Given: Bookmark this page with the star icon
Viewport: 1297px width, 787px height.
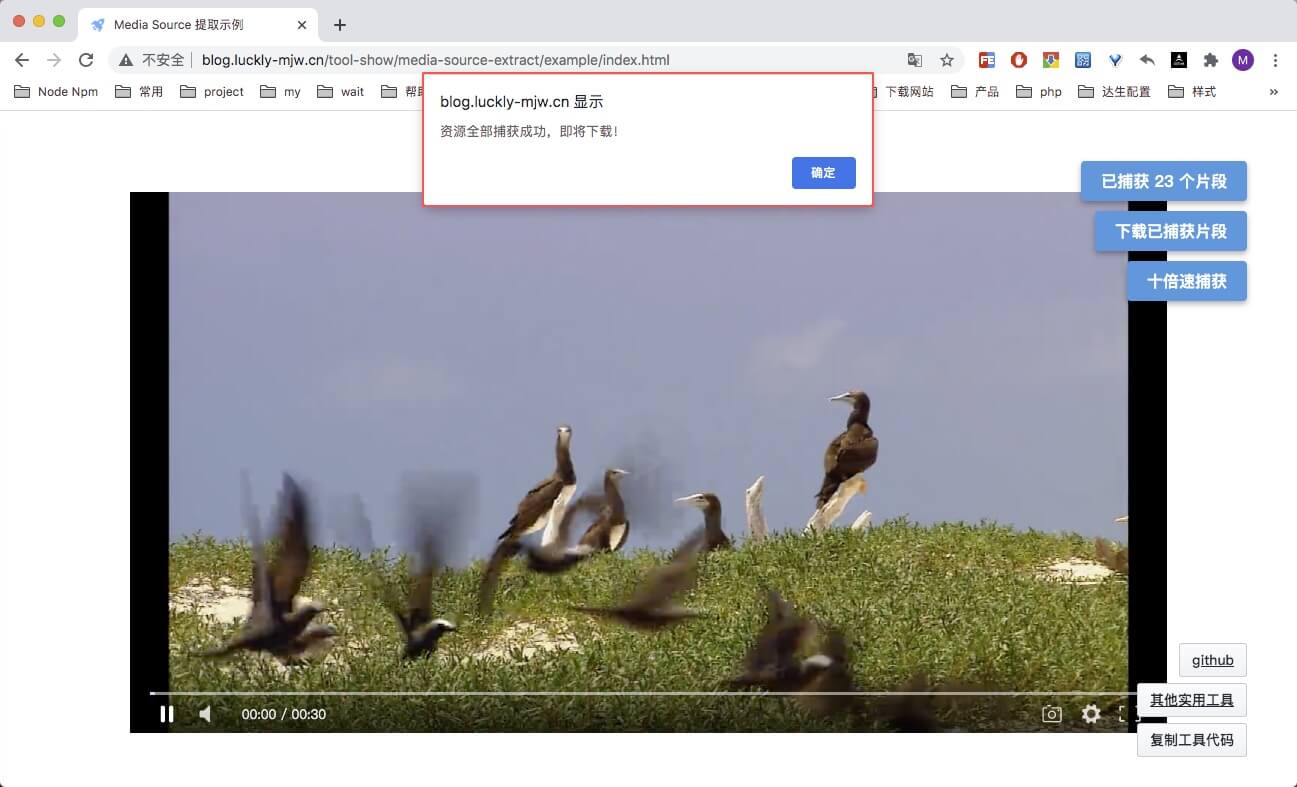Looking at the screenshot, I should 946,60.
